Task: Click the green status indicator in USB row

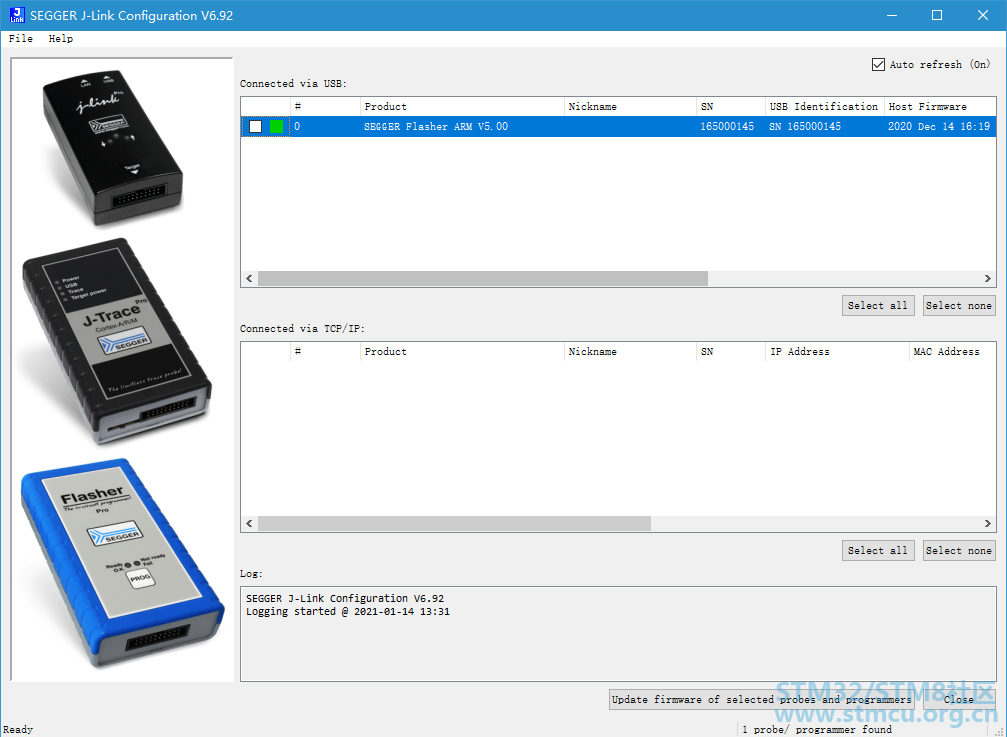Action: pos(276,126)
